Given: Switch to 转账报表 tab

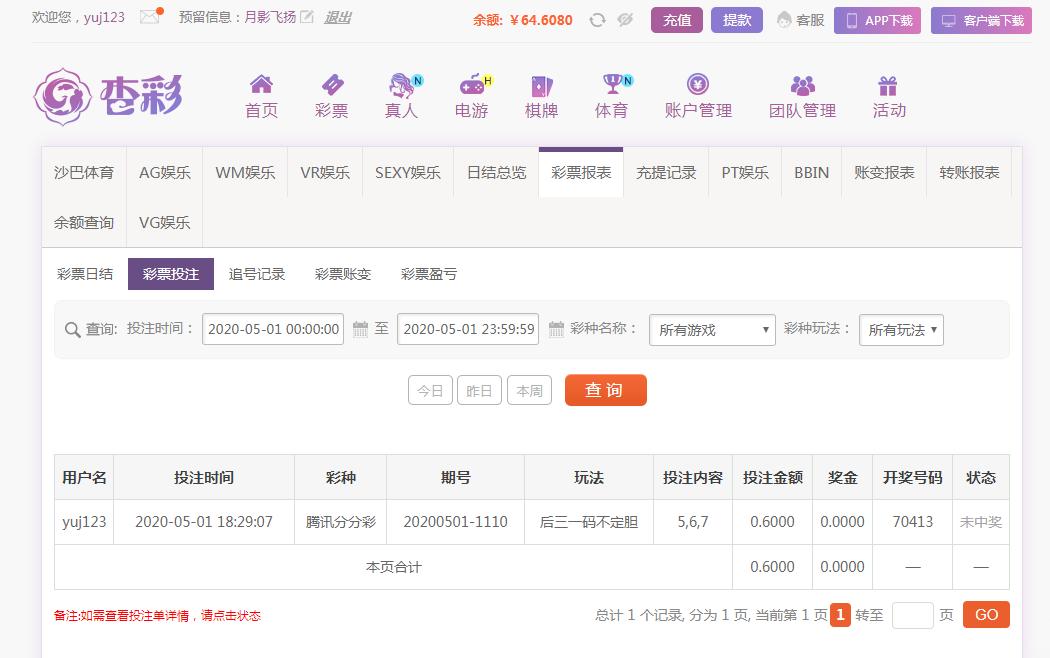Looking at the screenshot, I should click(x=969, y=173).
